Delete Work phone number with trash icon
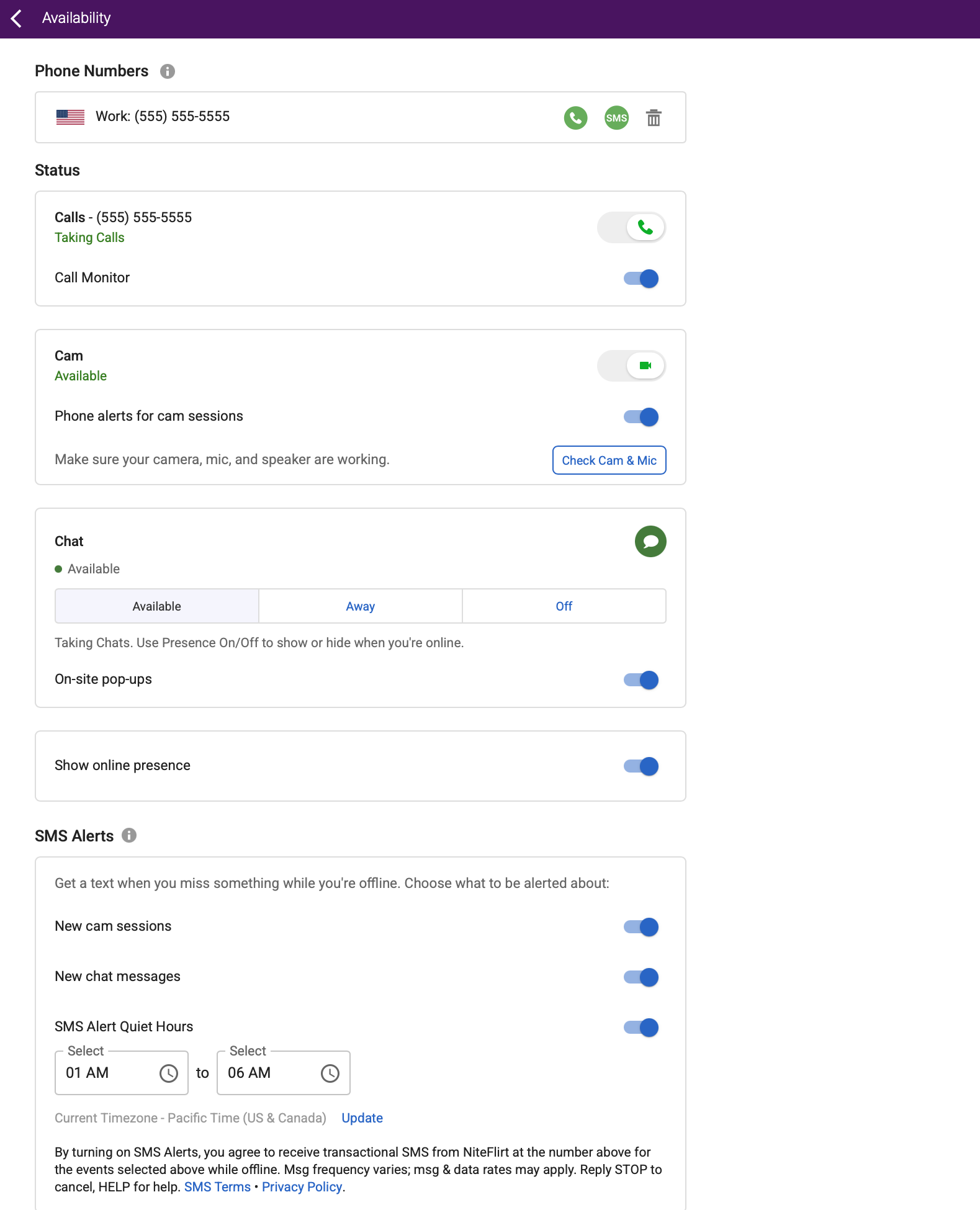980x1210 pixels. [x=654, y=118]
